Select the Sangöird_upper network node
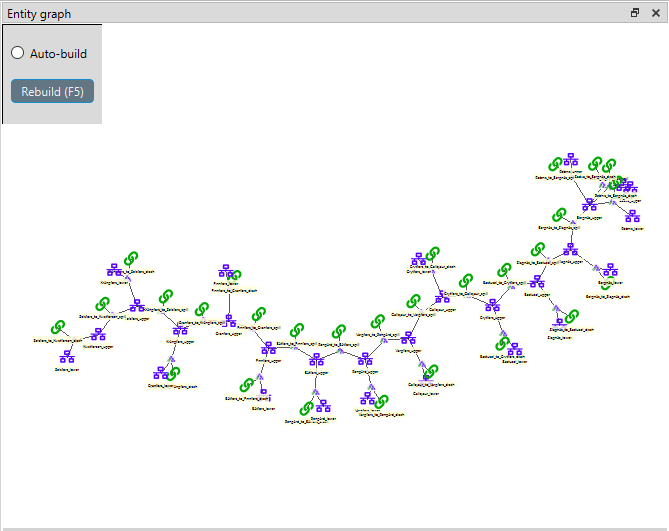Viewport: 669px width, 531px height. point(365,359)
